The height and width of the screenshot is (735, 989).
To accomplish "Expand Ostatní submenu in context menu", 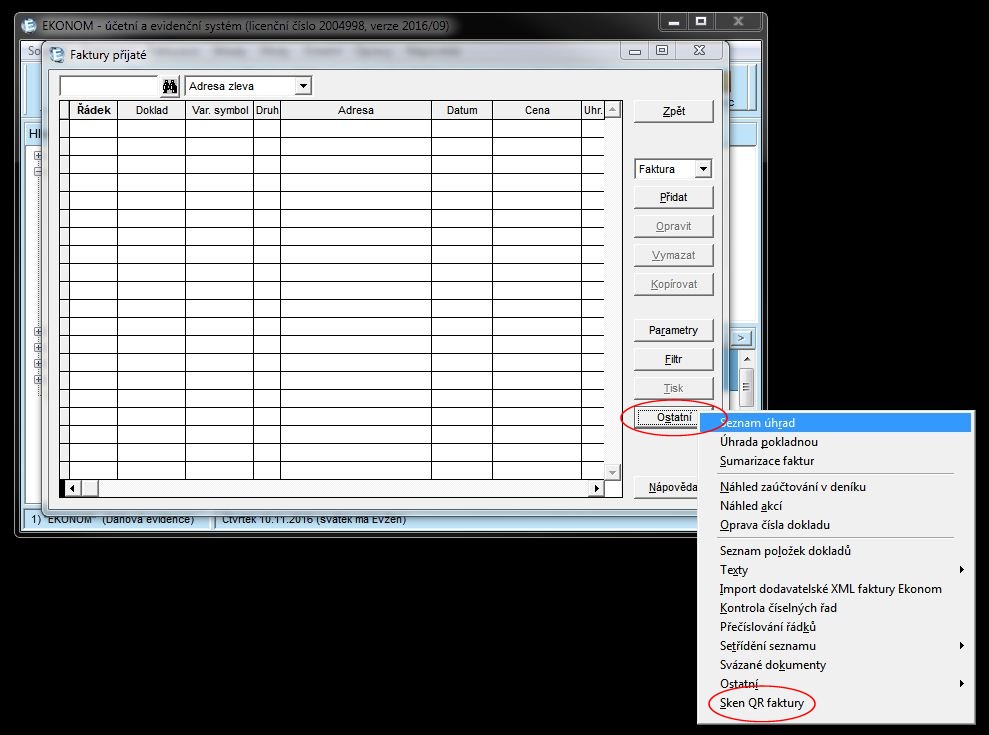I will click(x=836, y=683).
